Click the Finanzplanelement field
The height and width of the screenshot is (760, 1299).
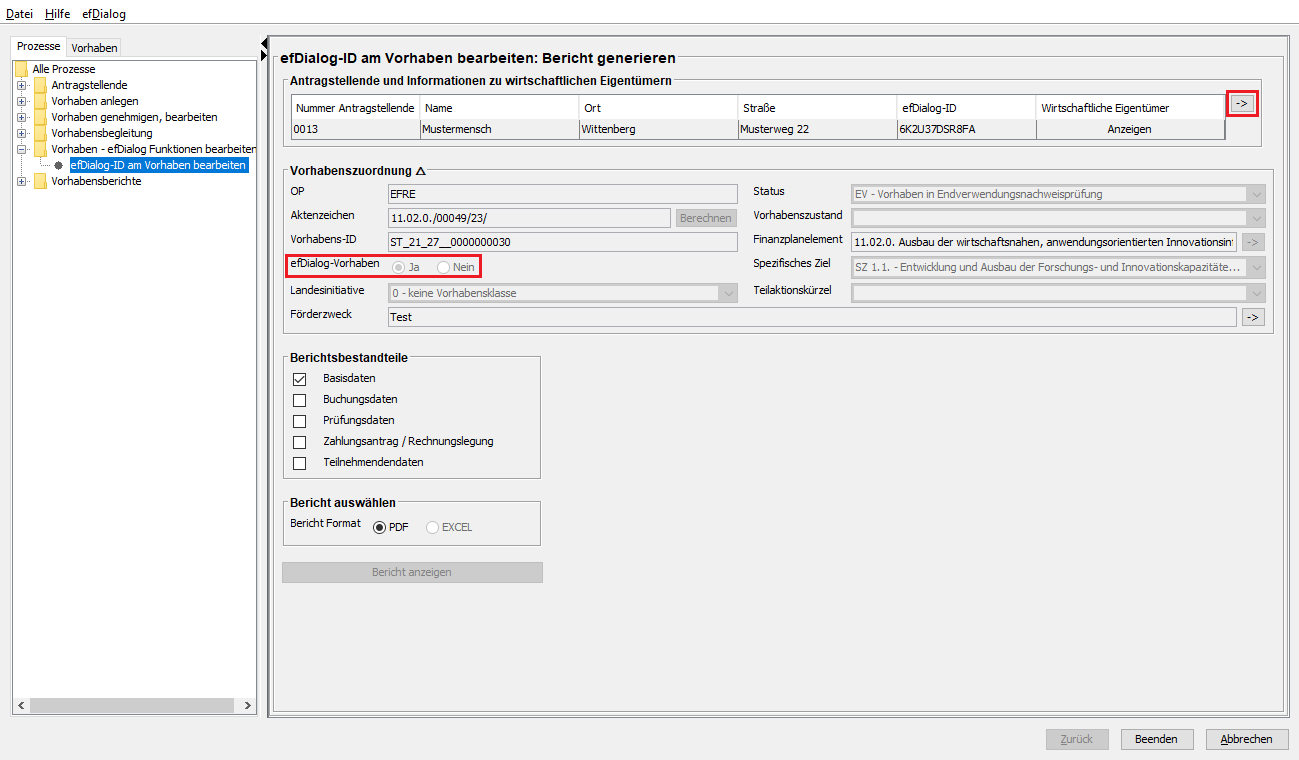coord(1044,242)
